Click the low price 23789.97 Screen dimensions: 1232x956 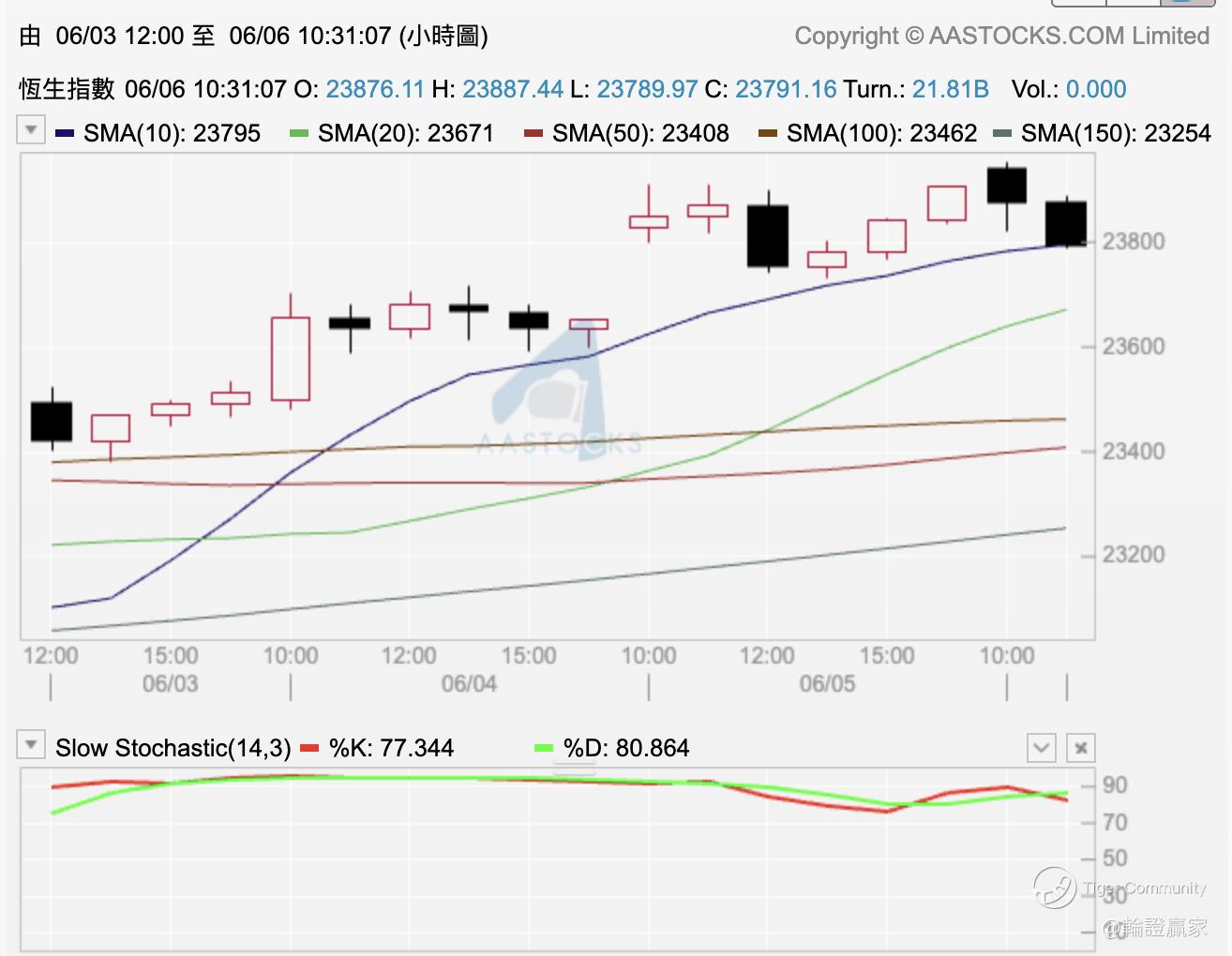[x=647, y=89]
